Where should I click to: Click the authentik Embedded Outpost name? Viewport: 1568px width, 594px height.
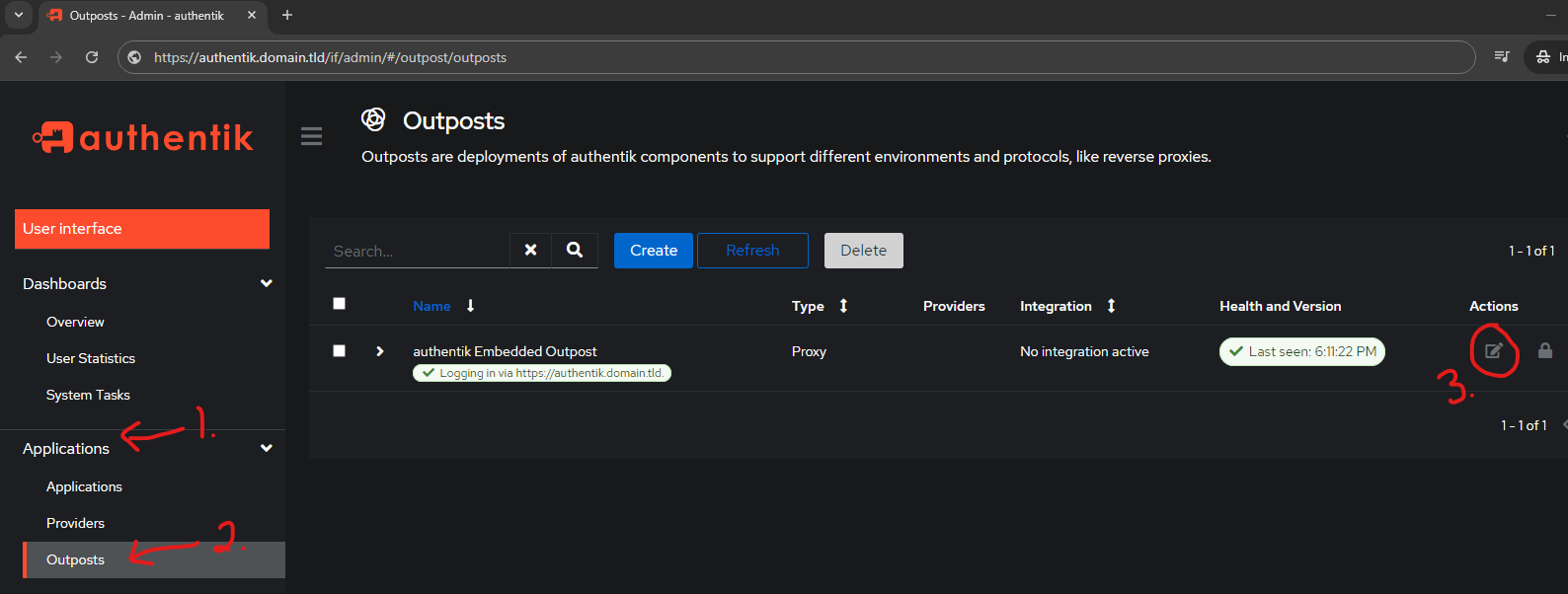click(505, 351)
